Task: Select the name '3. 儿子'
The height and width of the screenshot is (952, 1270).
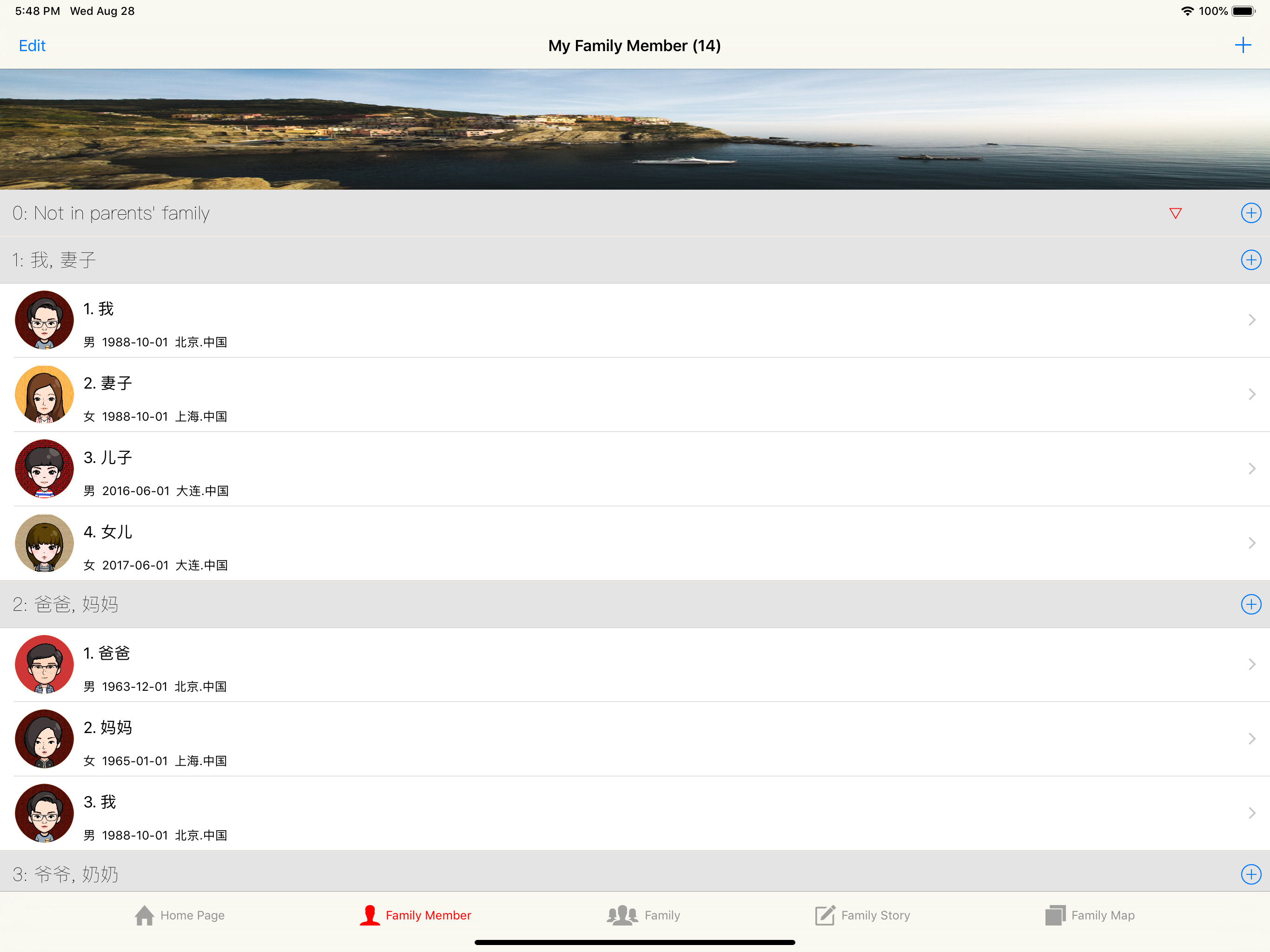Action: 108,457
